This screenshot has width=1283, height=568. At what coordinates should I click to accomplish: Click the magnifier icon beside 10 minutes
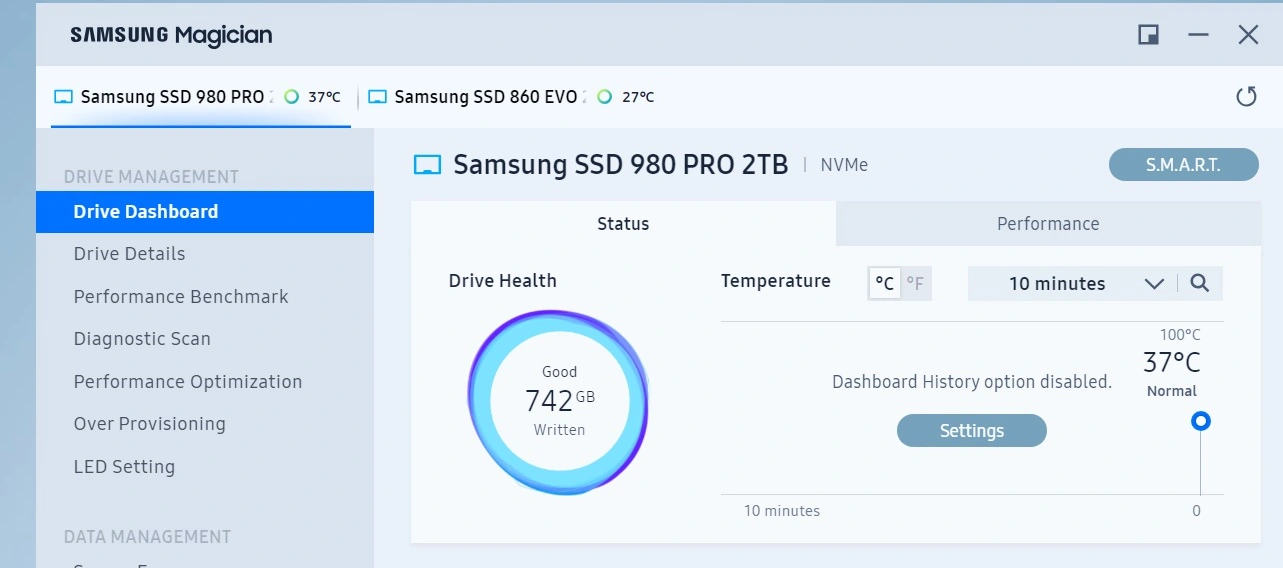1200,283
